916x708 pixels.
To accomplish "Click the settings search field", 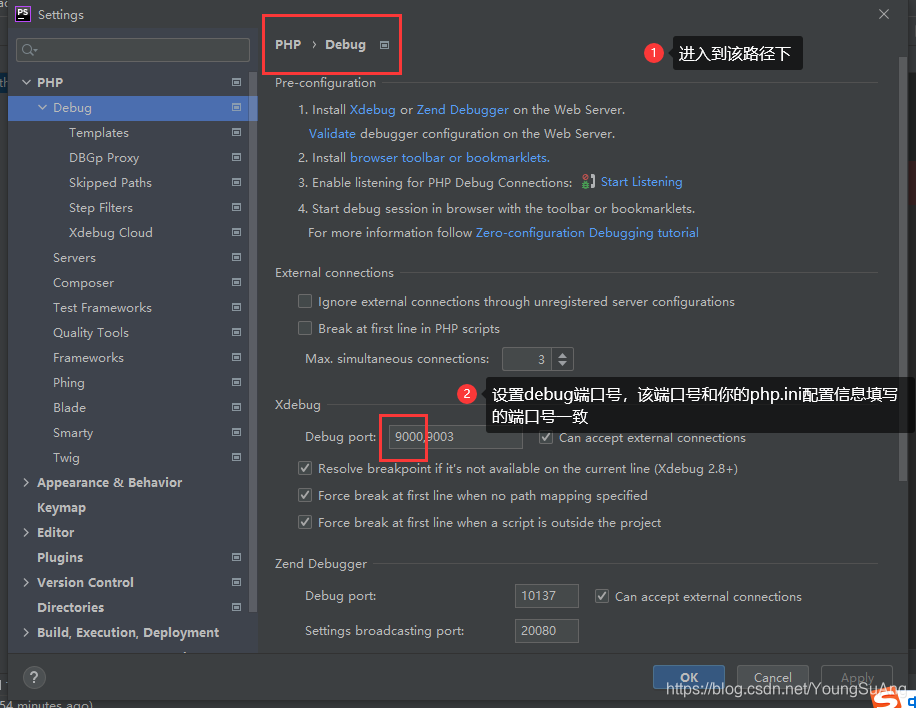I will (133, 50).
